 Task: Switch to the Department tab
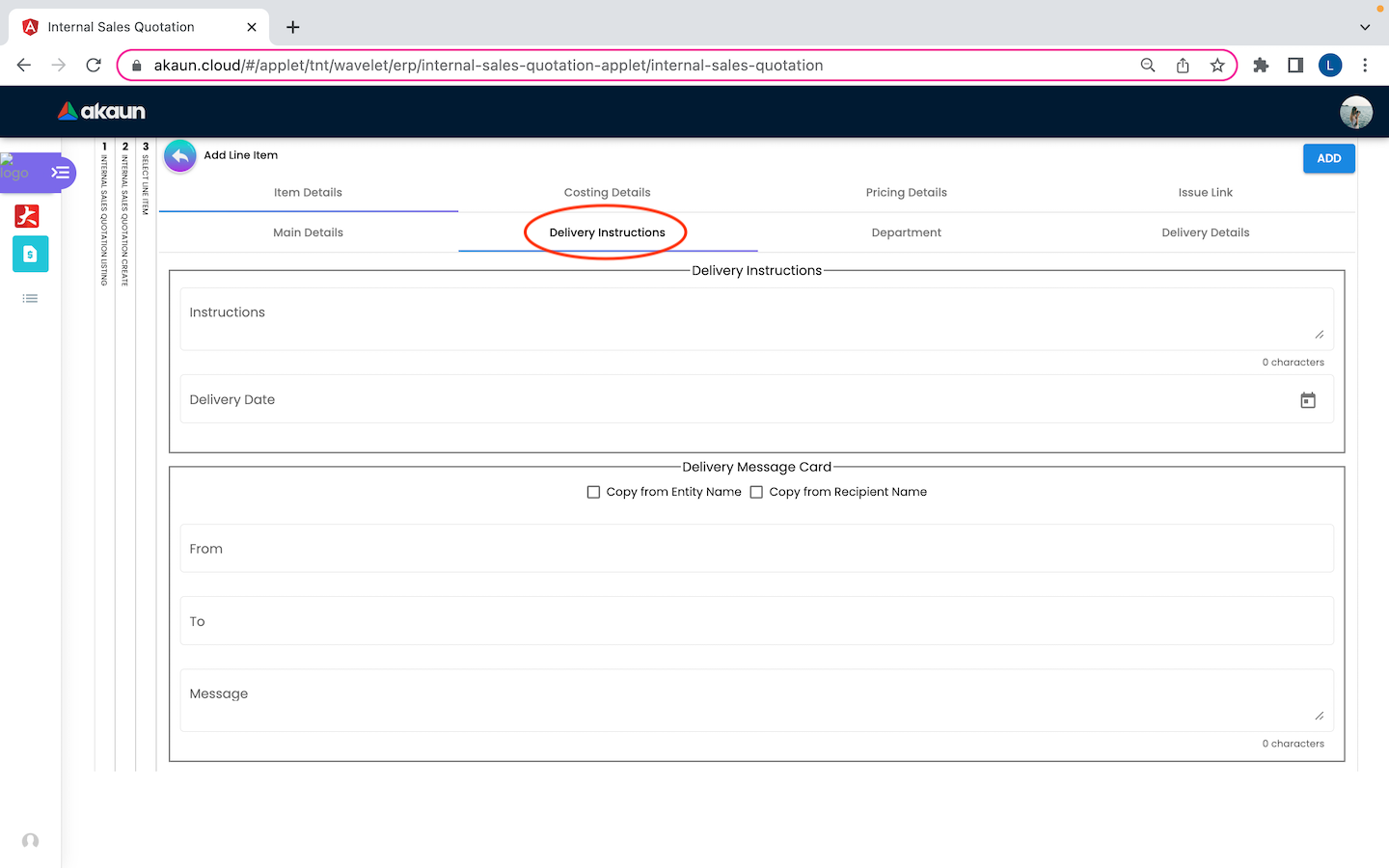[x=906, y=232]
